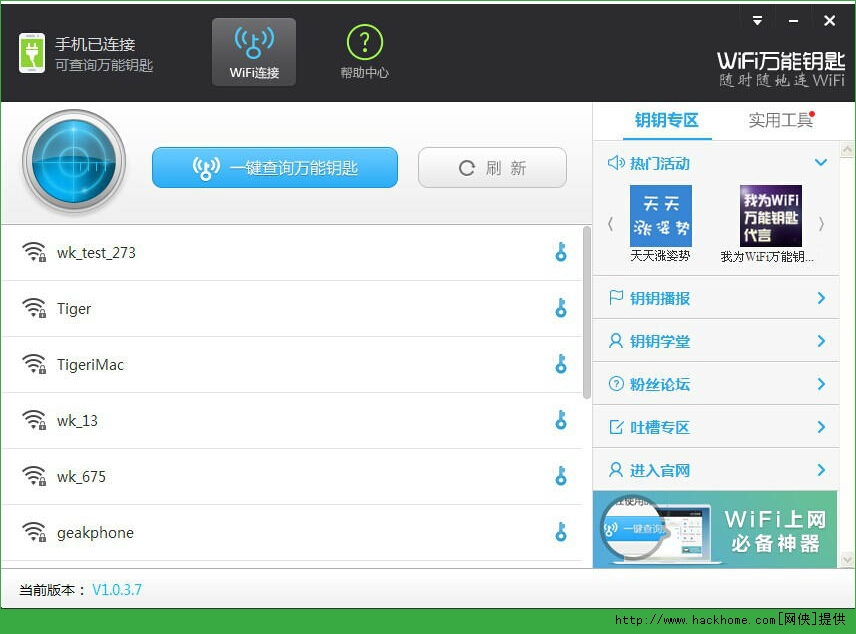Click WiFi signal icon of wk_13

click(34, 420)
